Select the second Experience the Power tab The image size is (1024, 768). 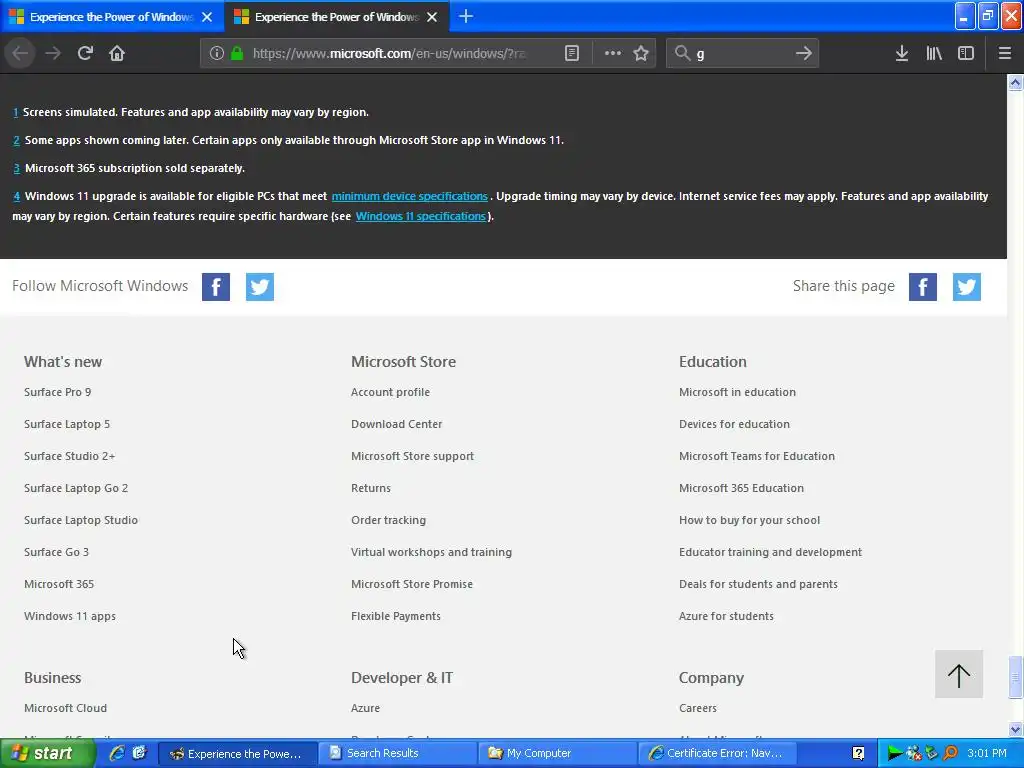point(337,17)
